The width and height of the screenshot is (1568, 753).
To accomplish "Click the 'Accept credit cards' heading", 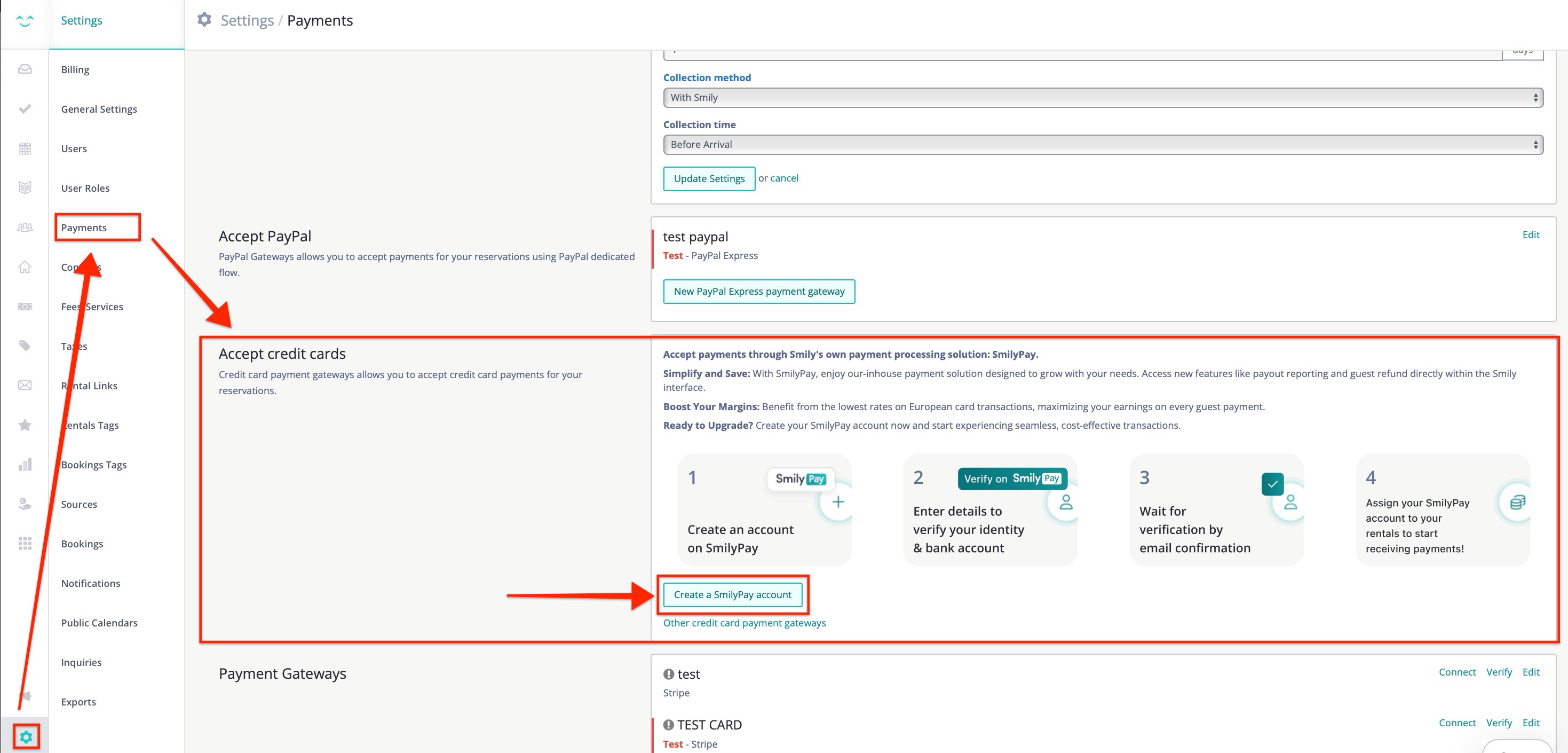I will tap(282, 354).
